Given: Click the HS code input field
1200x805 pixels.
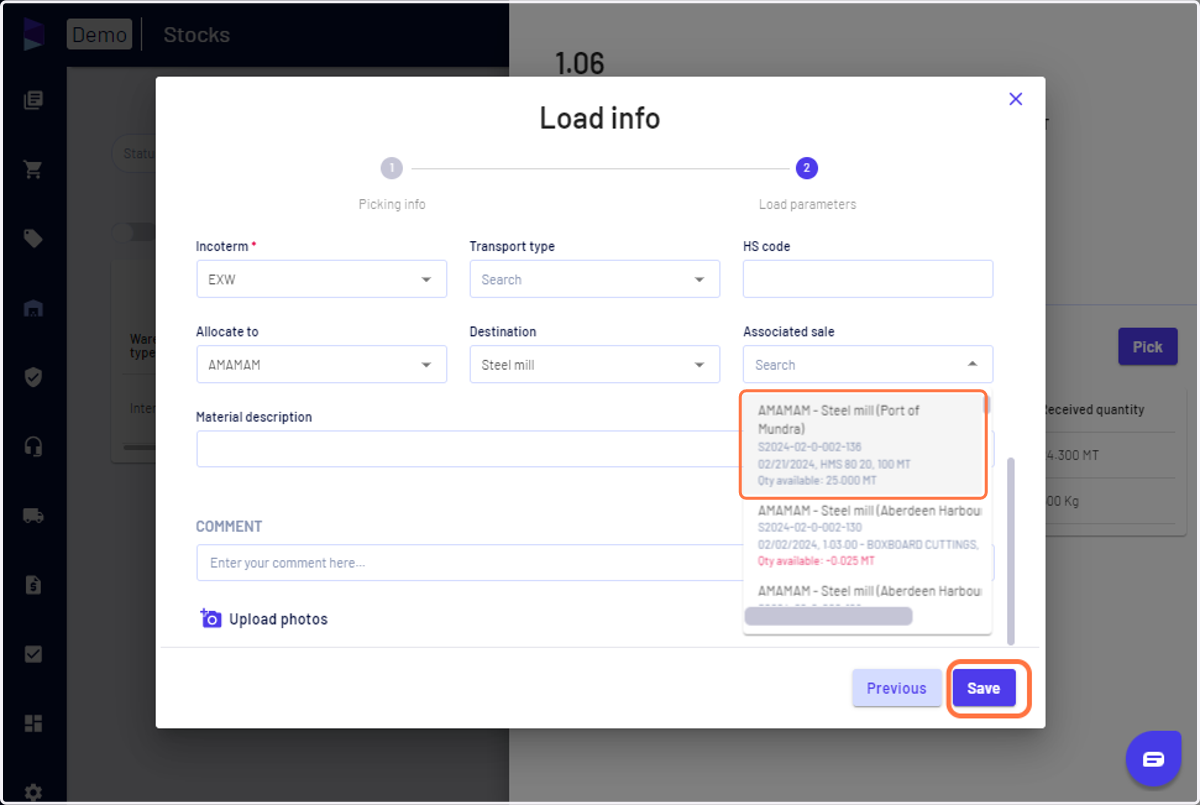Looking at the screenshot, I should (x=867, y=279).
